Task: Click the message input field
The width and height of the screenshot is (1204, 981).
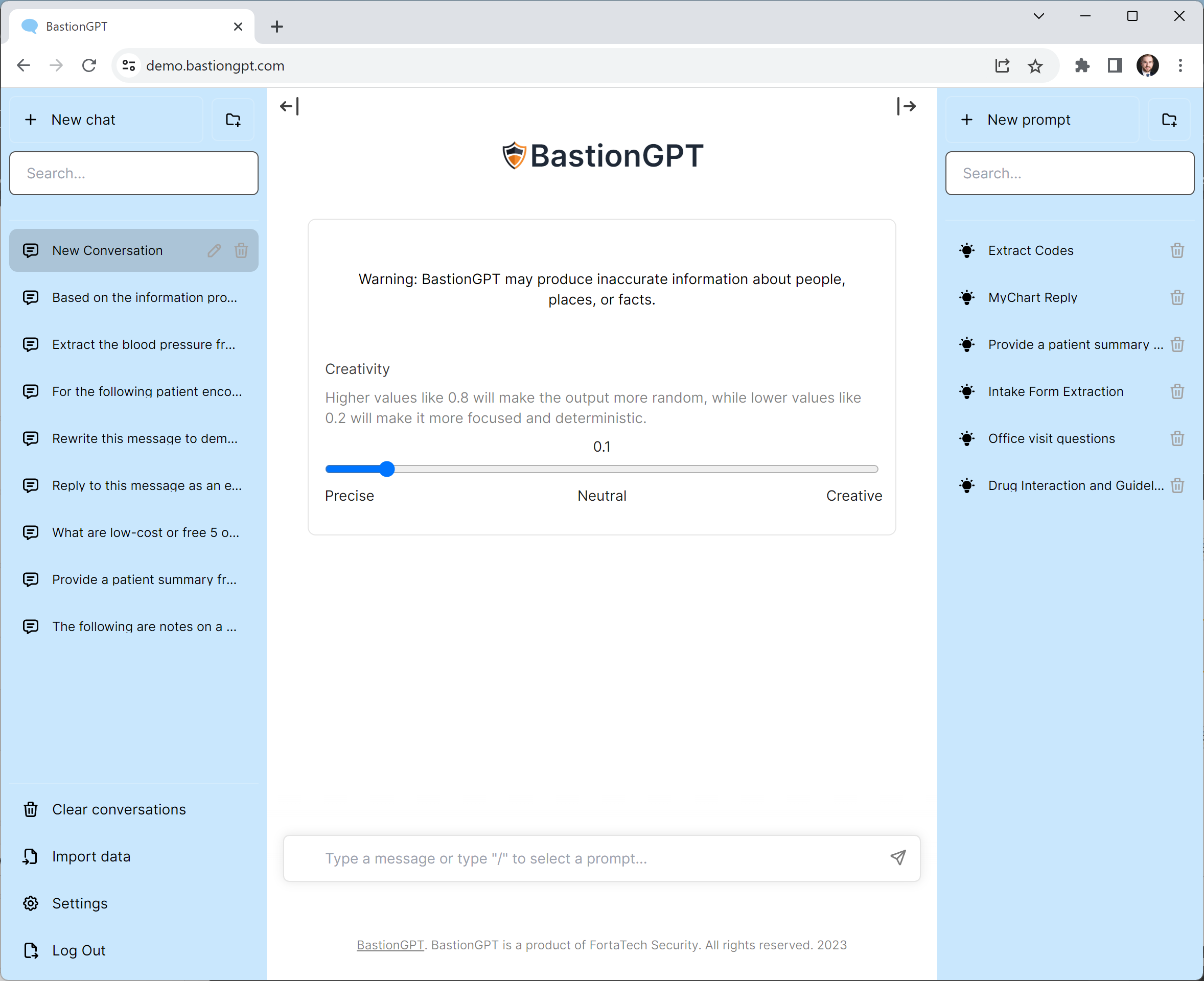Action: click(x=565, y=858)
